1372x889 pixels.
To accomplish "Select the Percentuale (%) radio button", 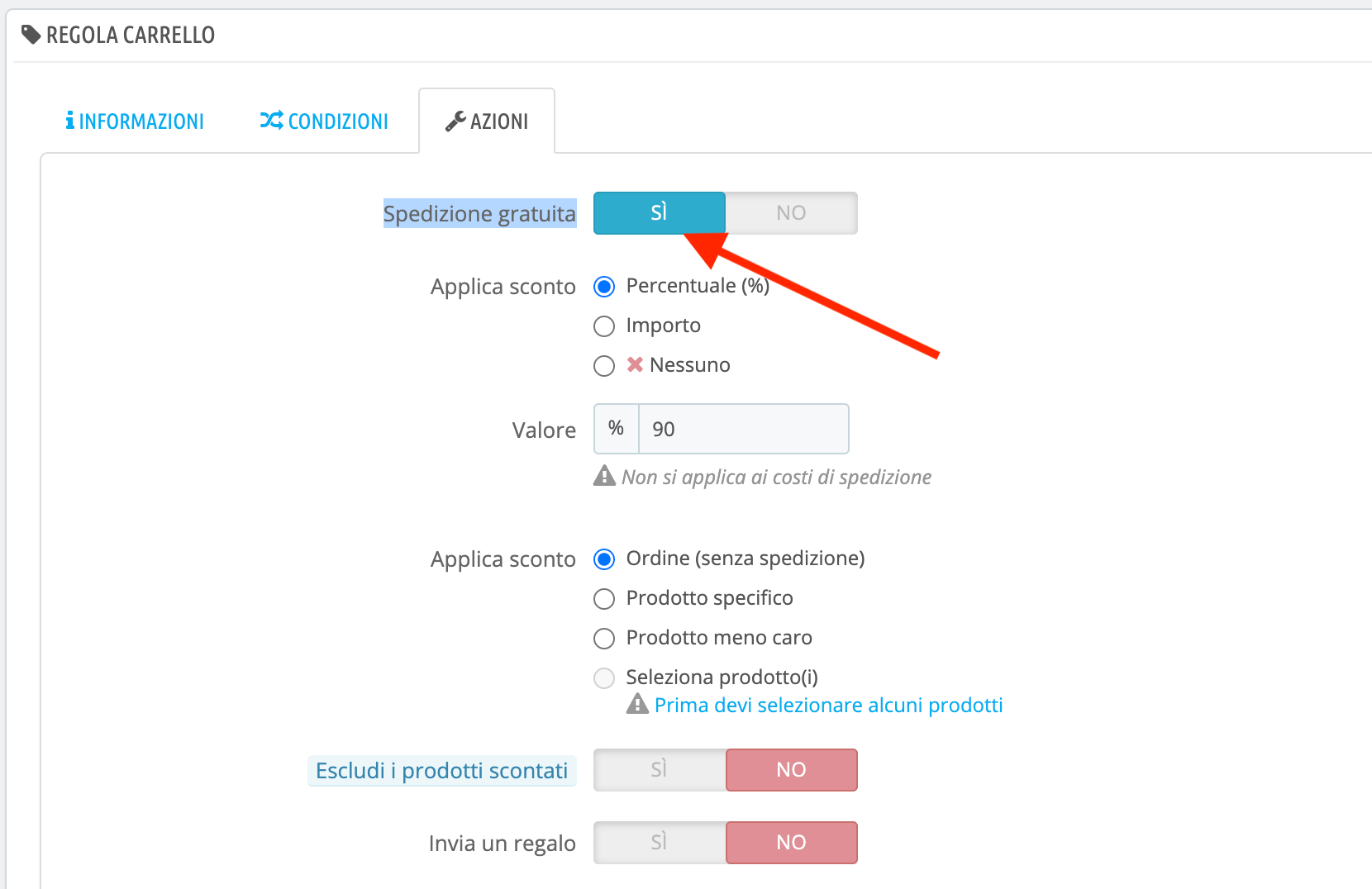I will tap(604, 287).
